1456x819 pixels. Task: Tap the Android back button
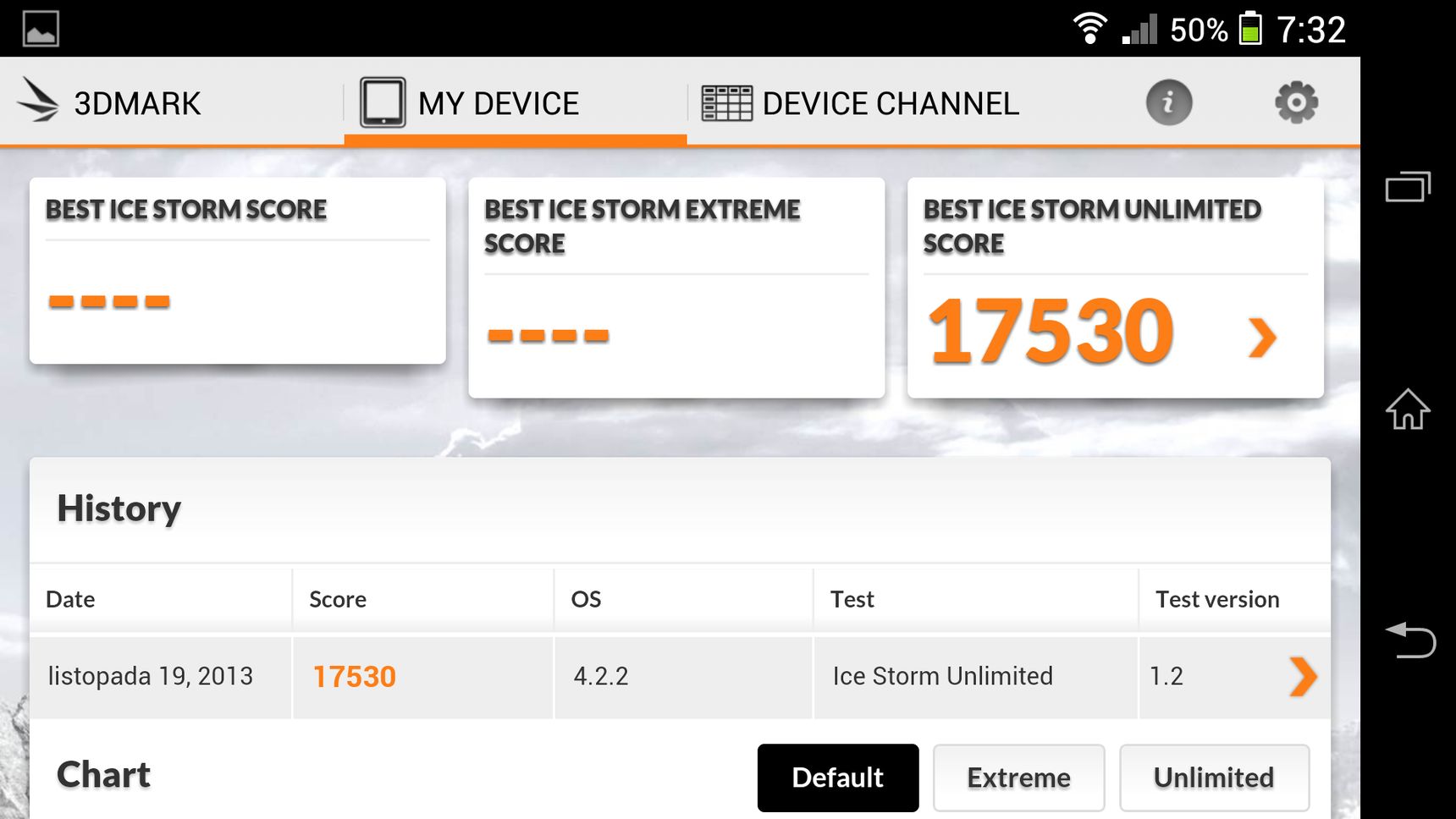[x=1410, y=640]
